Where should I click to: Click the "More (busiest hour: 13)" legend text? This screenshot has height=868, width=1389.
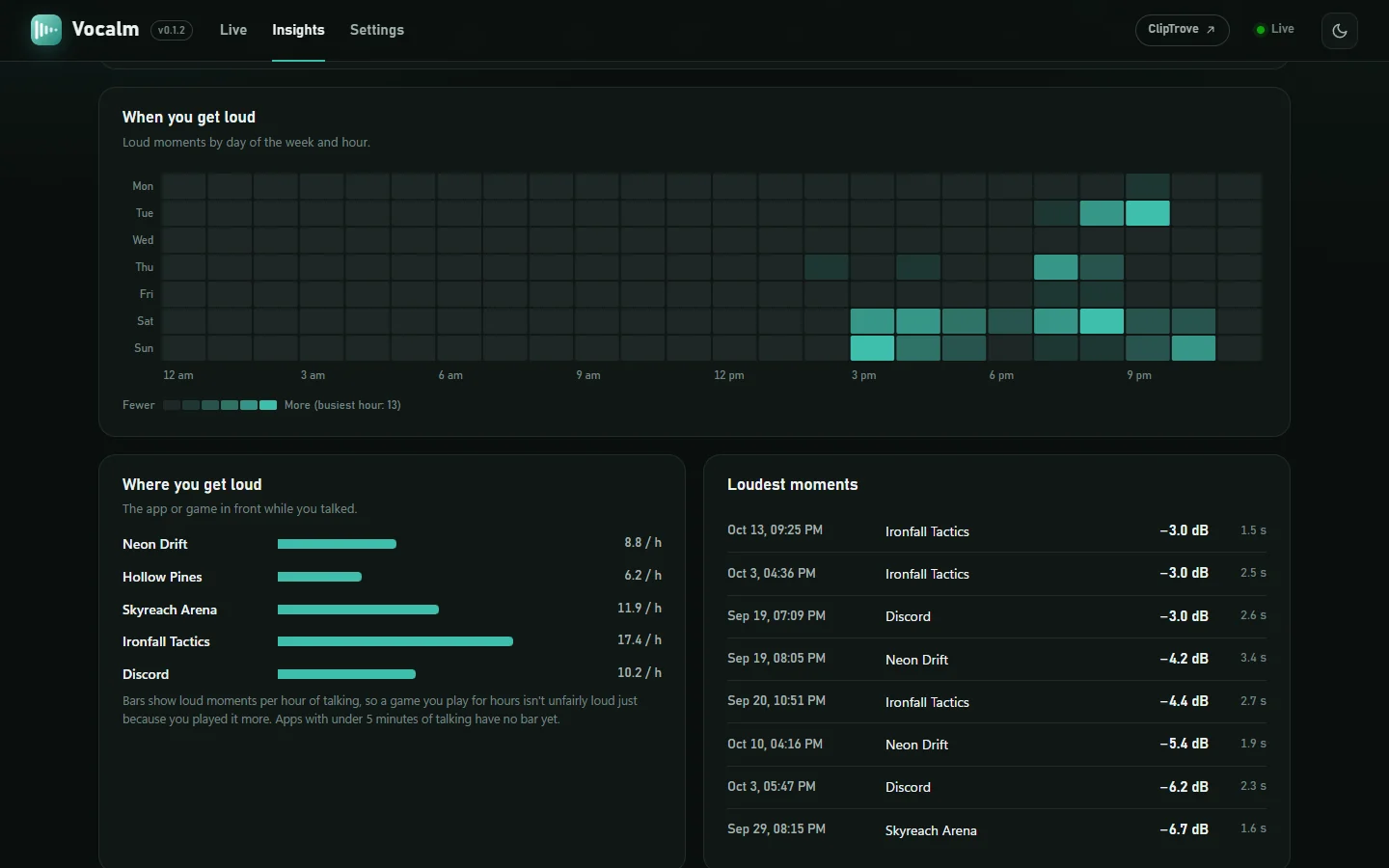coord(342,405)
